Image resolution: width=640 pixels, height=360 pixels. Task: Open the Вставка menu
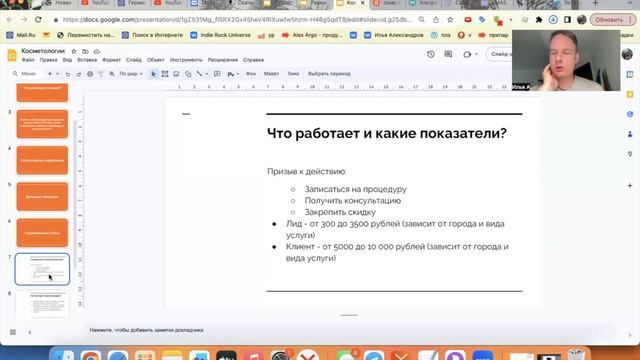87,60
